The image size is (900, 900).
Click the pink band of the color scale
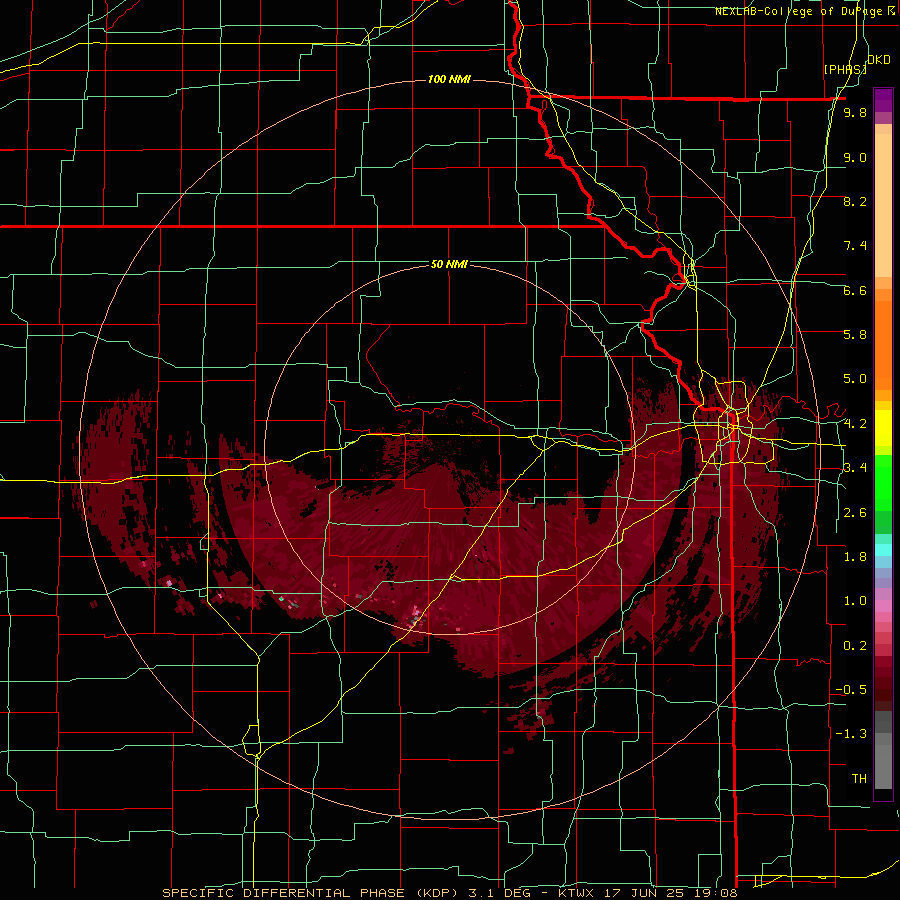point(883,606)
